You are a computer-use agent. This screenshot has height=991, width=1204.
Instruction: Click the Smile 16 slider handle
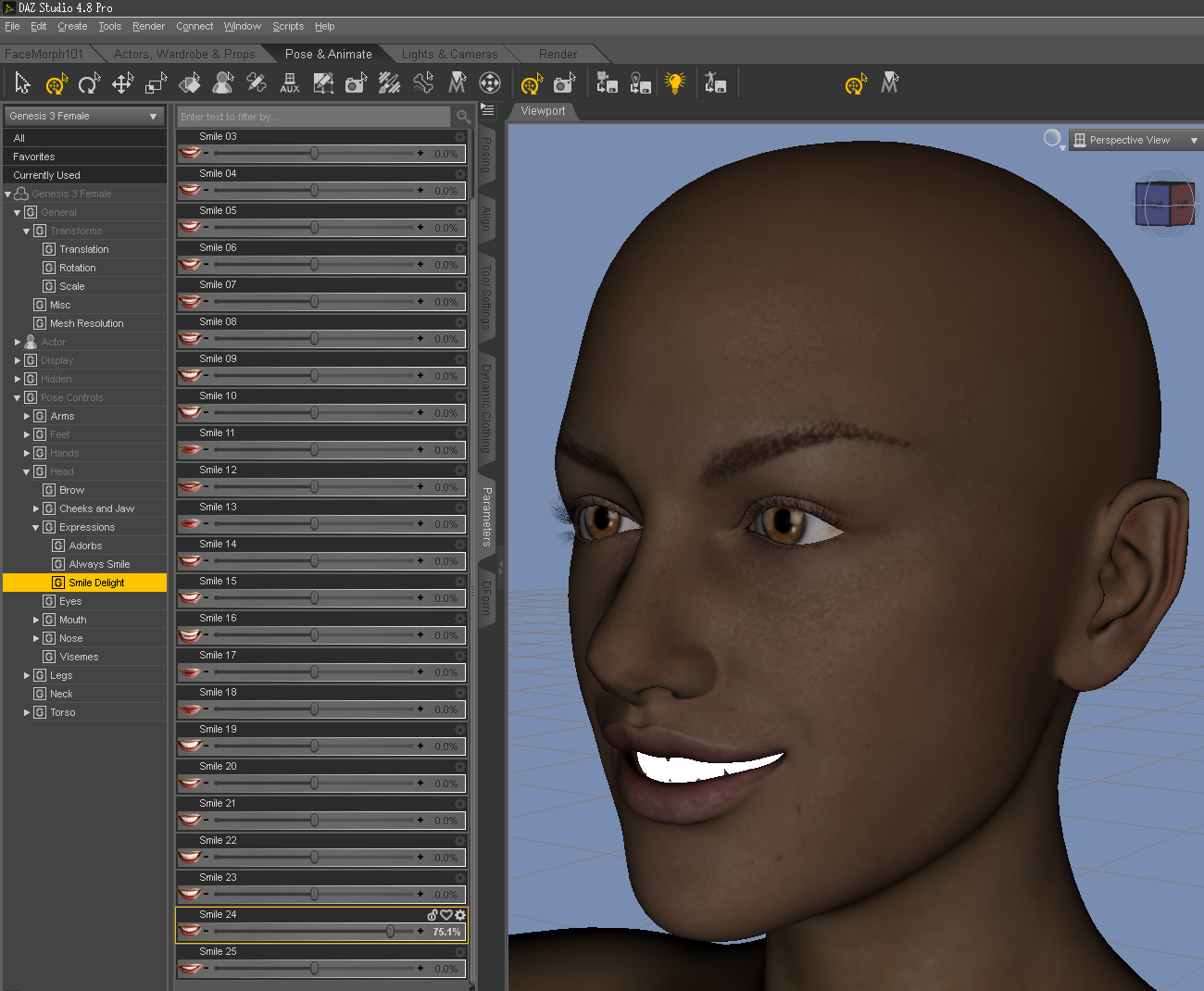pos(315,635)
